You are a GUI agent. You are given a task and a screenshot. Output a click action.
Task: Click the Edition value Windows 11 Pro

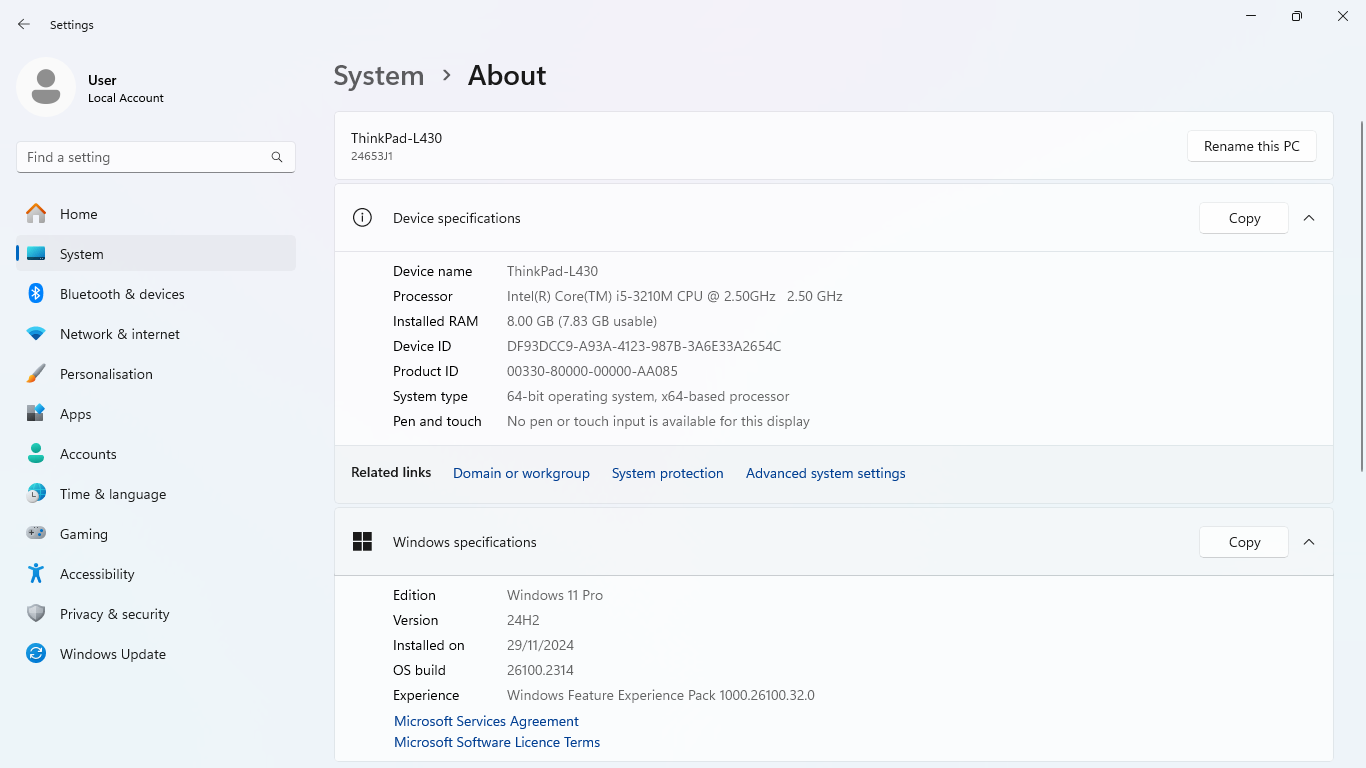555,595
